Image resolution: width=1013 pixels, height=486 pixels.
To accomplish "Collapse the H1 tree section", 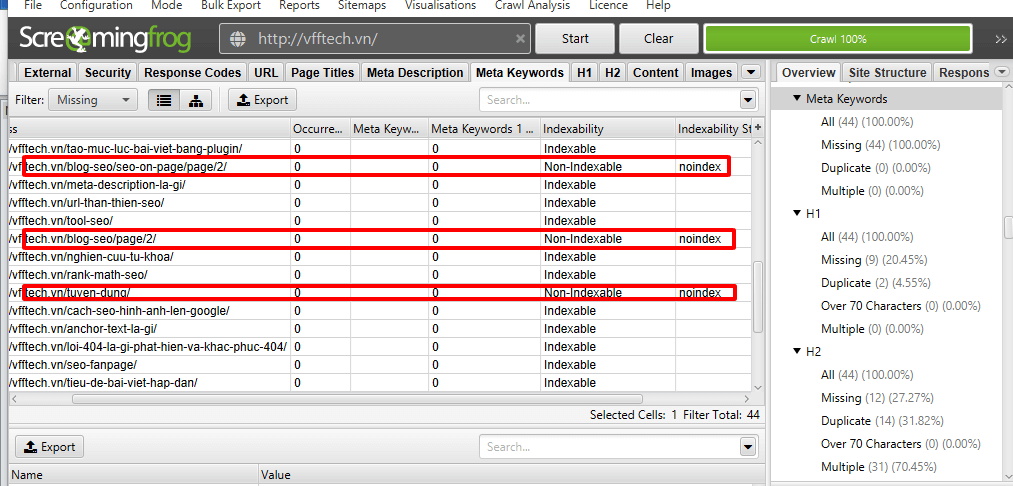I will click(797, 213).
